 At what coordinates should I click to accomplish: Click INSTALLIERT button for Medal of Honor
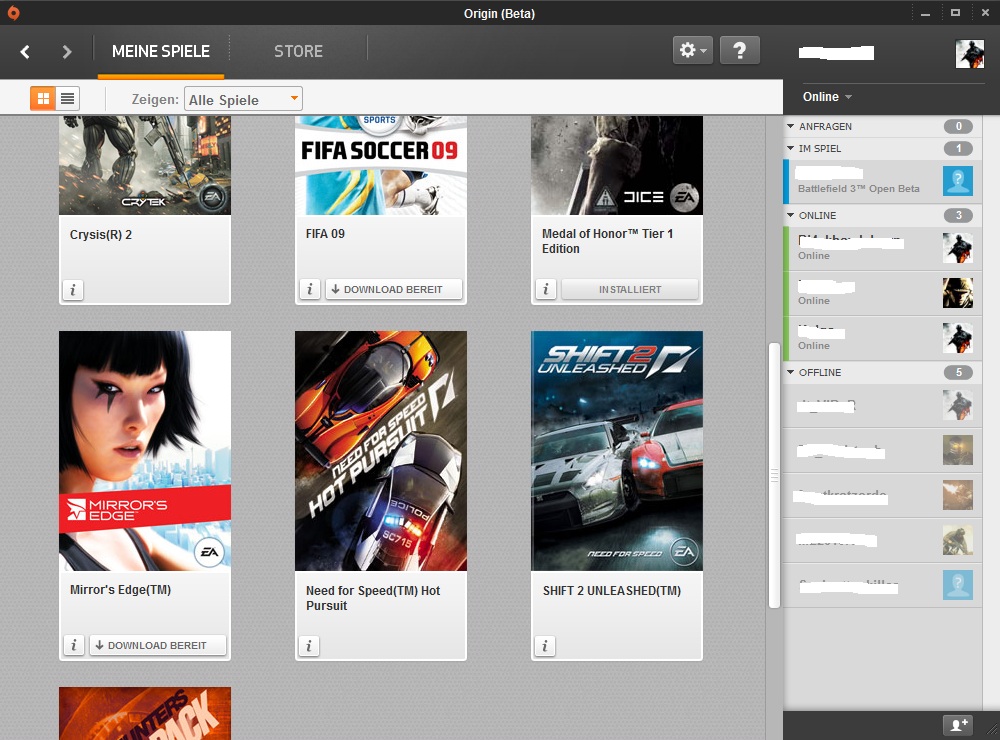tap(630, 289)
